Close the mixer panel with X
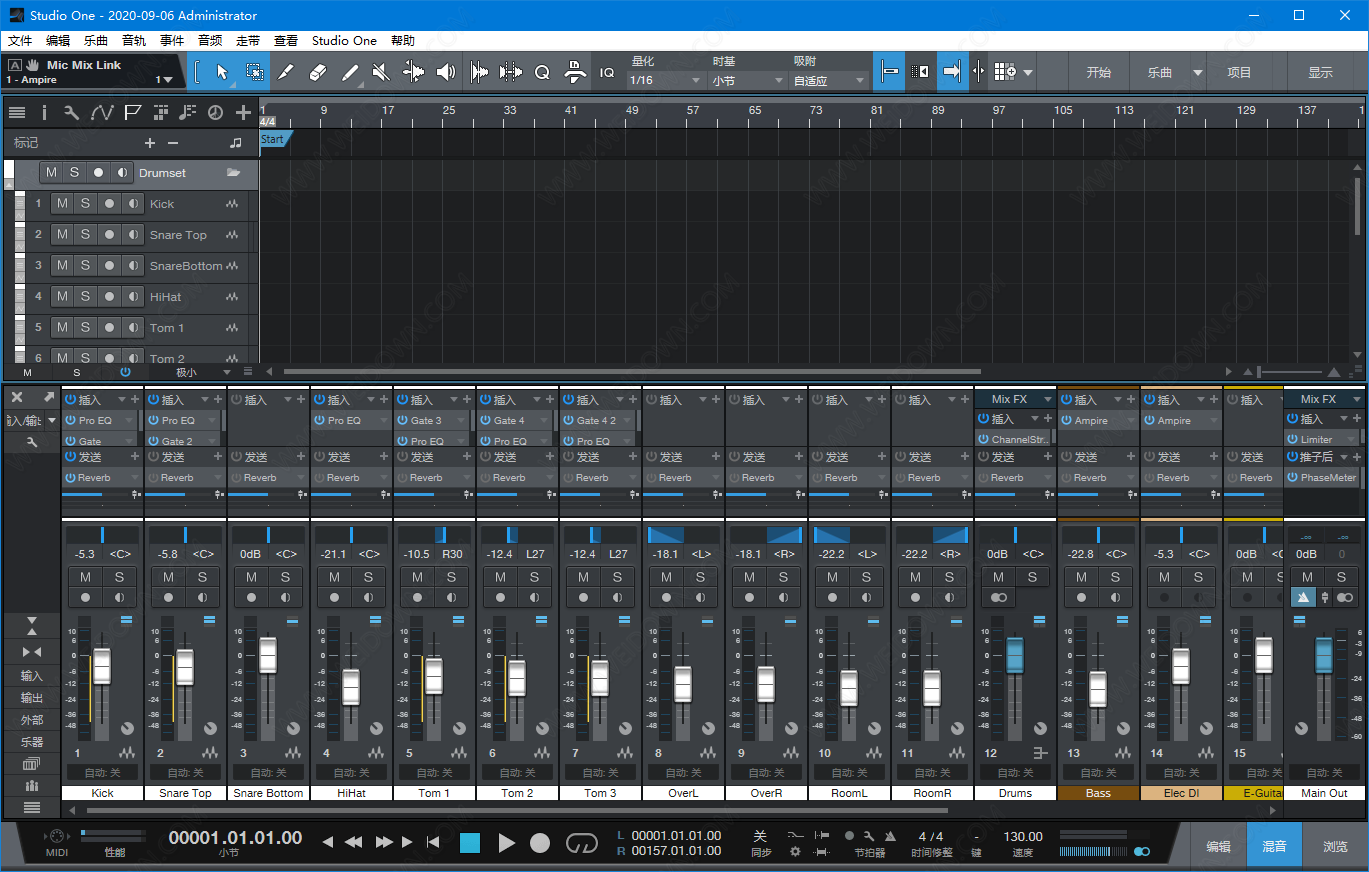 point(17,397)
